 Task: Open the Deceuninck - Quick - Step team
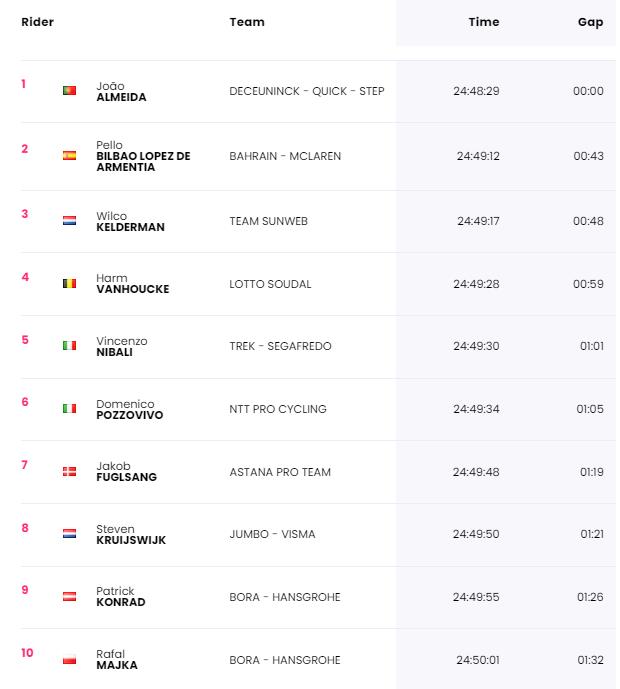[307, 91]
